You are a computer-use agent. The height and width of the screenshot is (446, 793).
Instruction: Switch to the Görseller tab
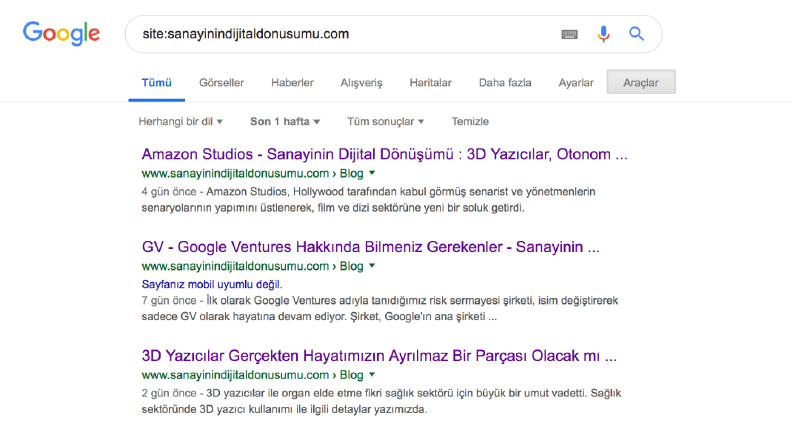[222, 82]
